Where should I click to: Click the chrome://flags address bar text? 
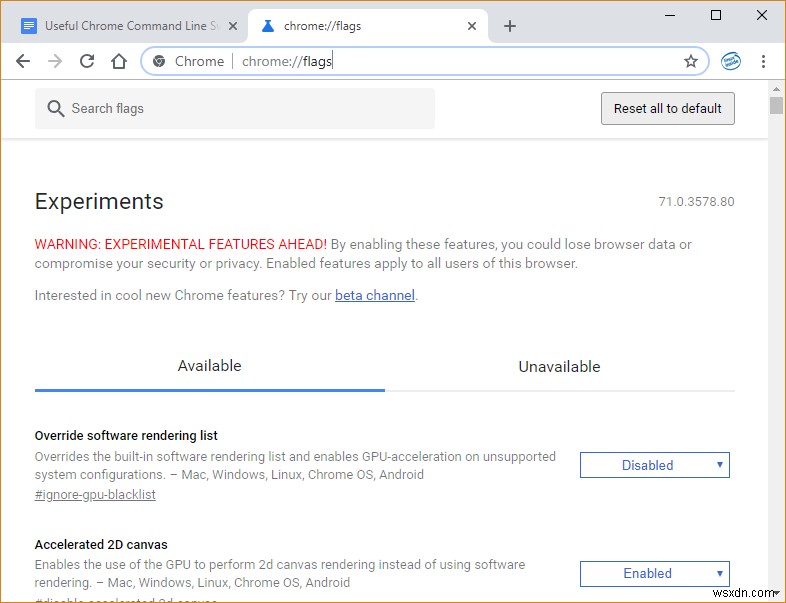[287, 61]
